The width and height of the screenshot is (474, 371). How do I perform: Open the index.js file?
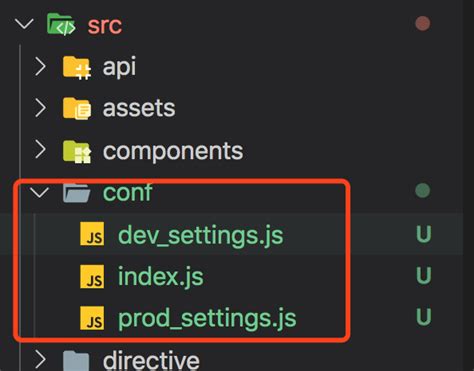161,277
